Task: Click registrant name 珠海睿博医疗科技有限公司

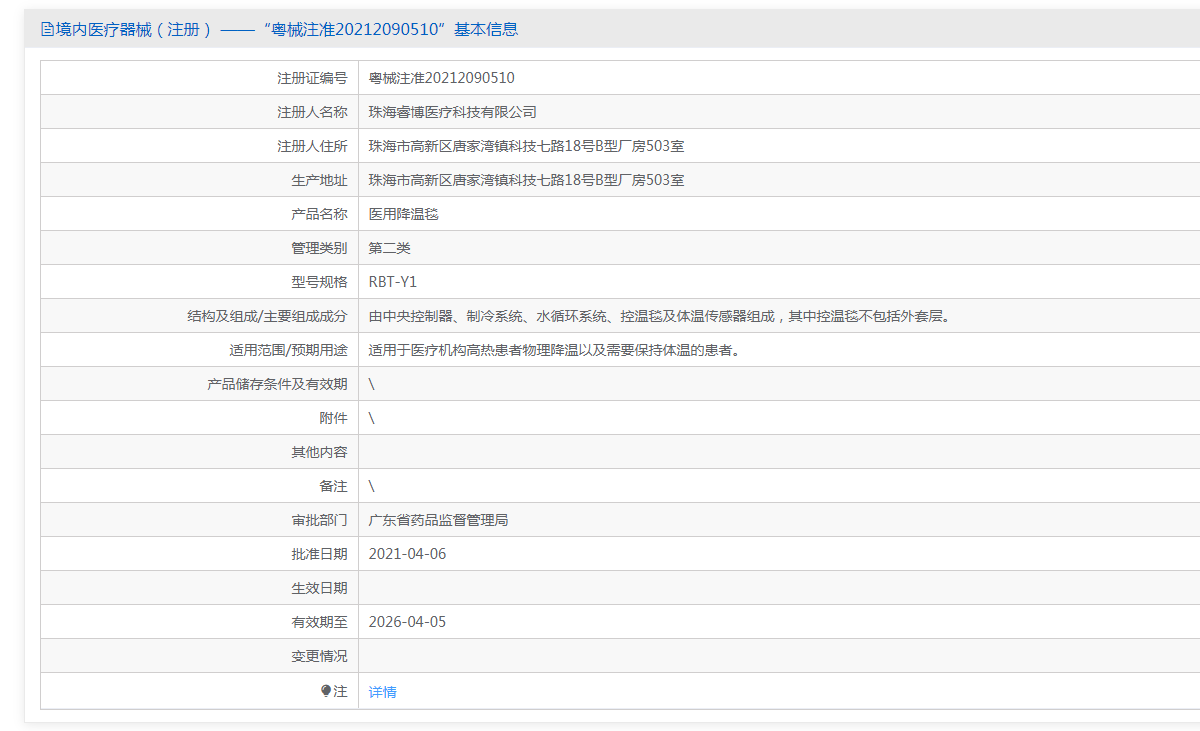Action: (x=452, y=112)
